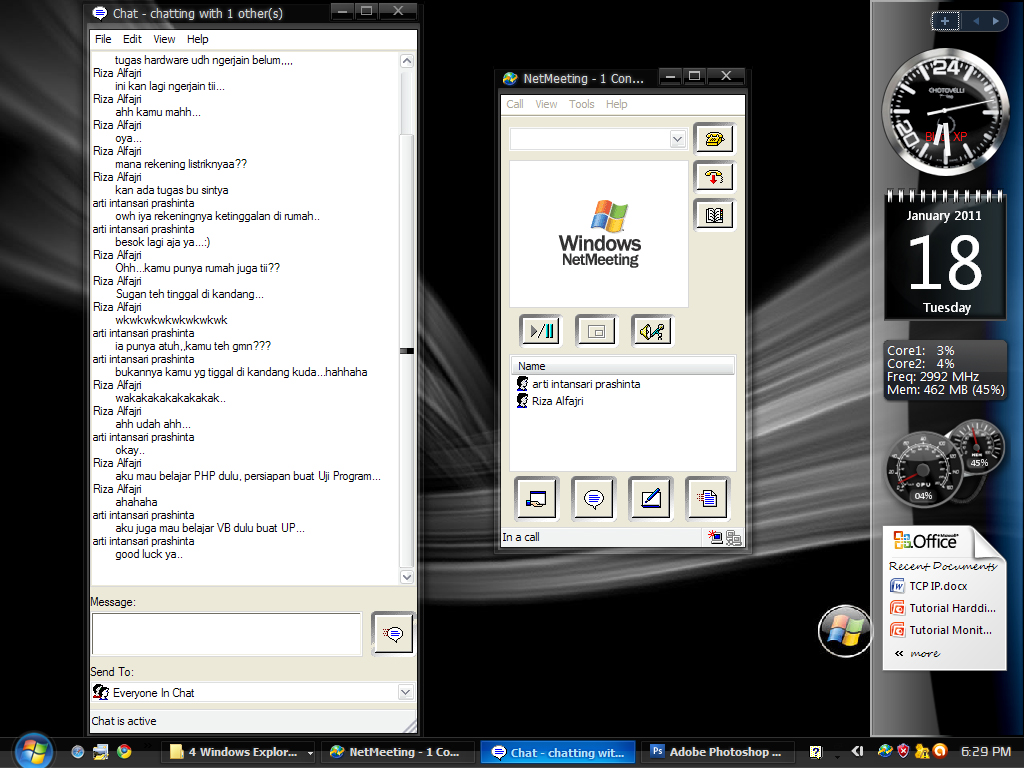Click the 'In a call' status bar text
Screen dimensions: 1024x768
pyautogui.click(x=520, y=537)
